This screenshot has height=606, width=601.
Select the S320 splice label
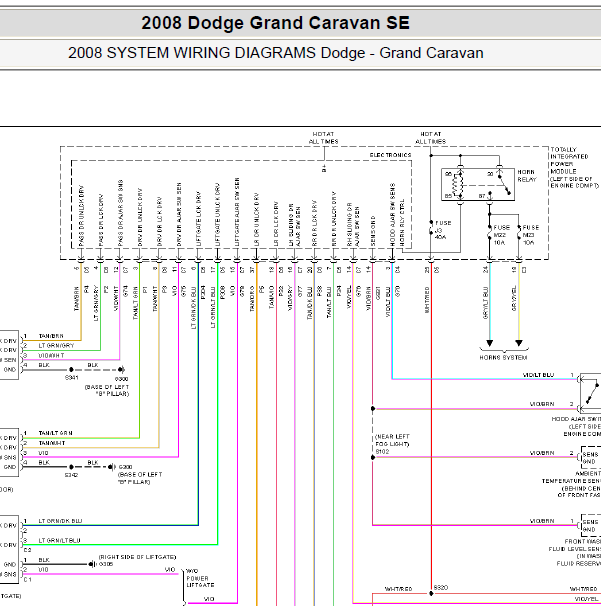(x=441, y=587)
